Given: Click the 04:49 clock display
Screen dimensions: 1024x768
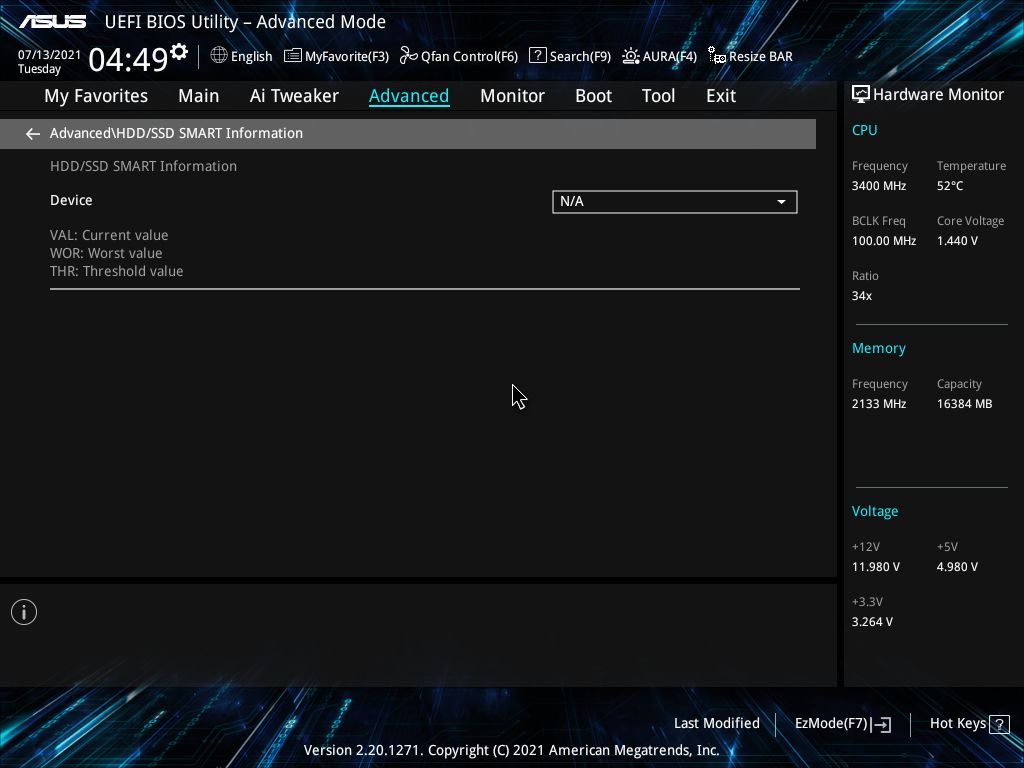Looking at the screenshot, I should pos(129,59).
